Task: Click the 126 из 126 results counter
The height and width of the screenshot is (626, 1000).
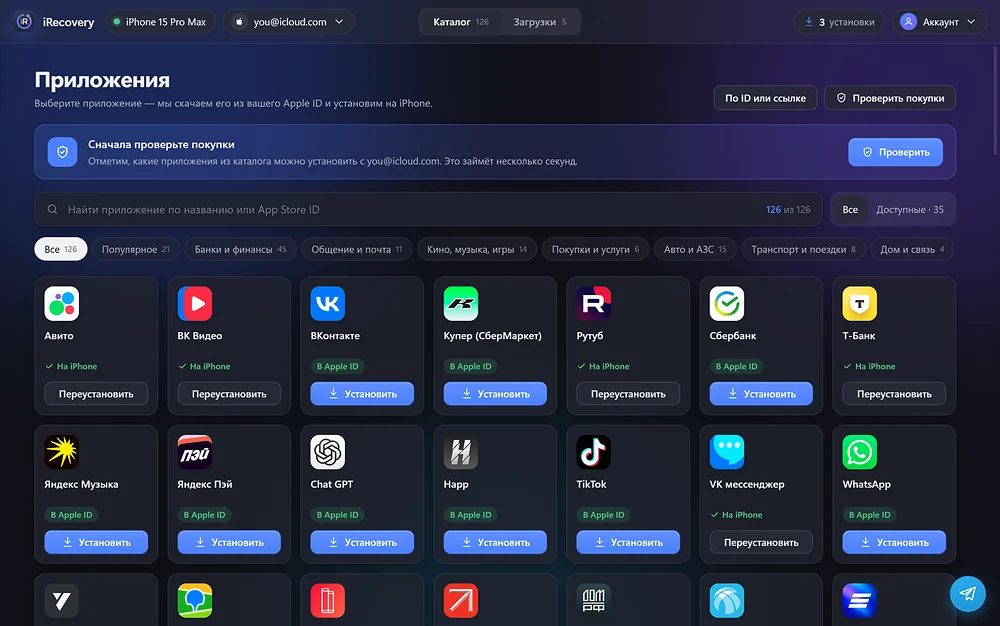Action: point(788,209)
